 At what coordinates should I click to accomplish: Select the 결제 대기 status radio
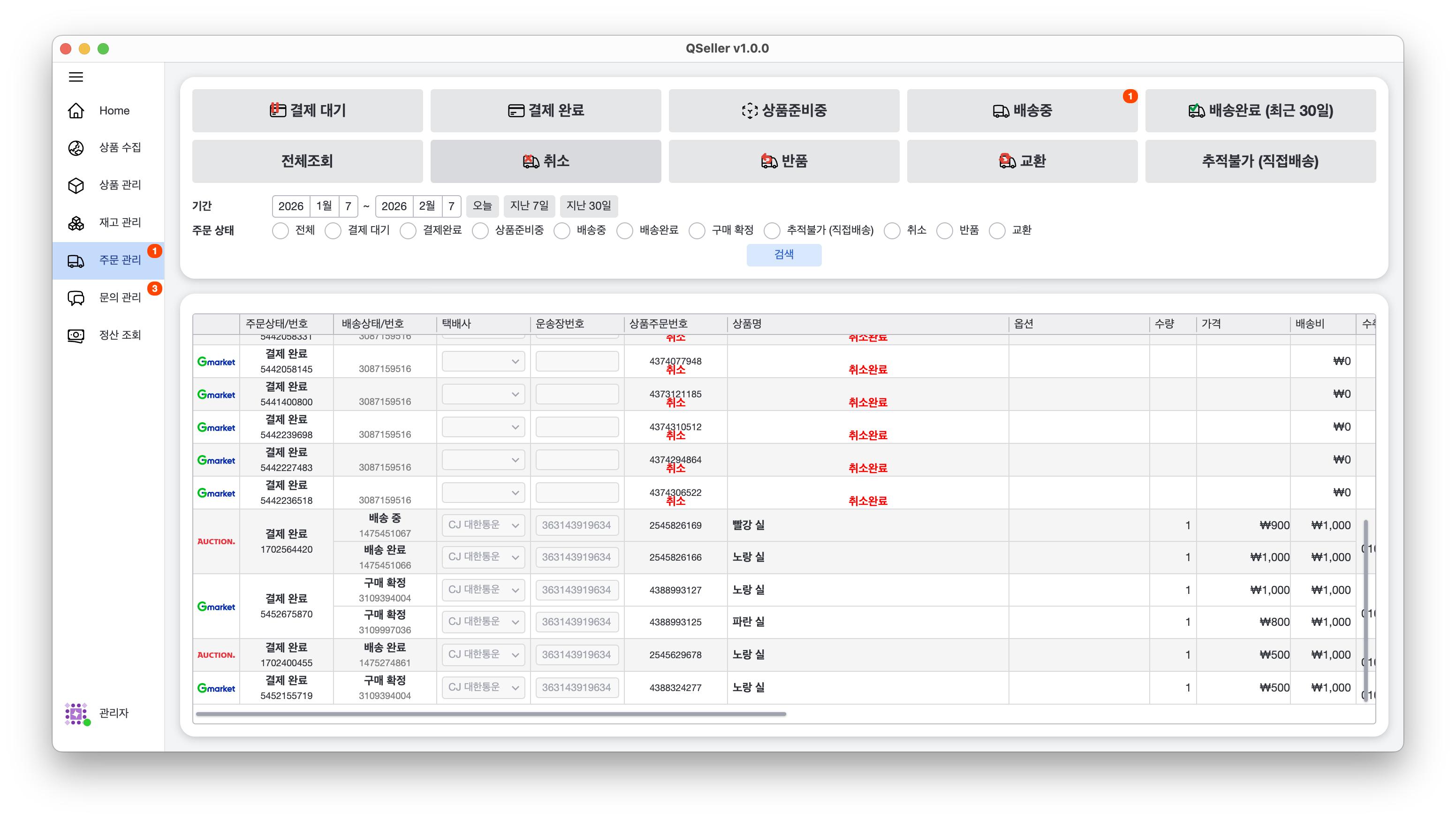click(333, 231)
